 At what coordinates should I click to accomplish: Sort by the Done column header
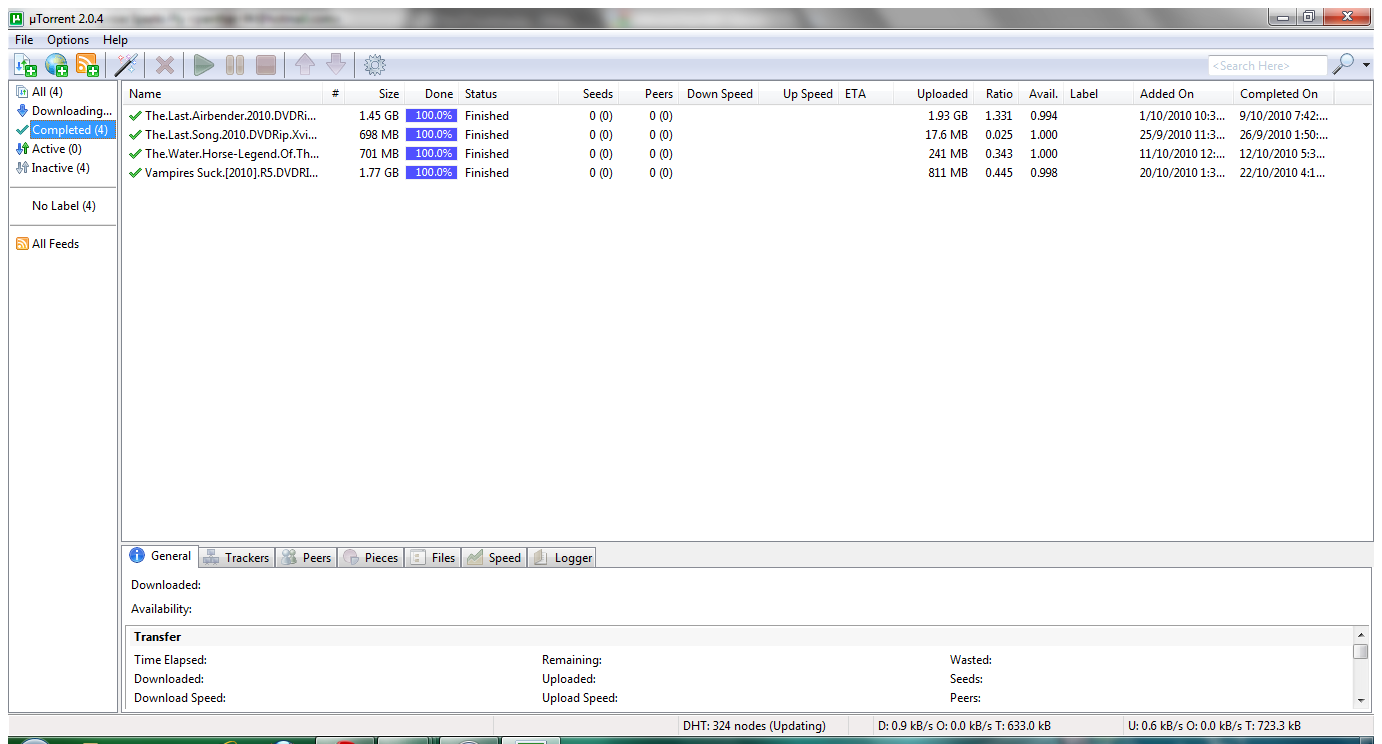432,94
